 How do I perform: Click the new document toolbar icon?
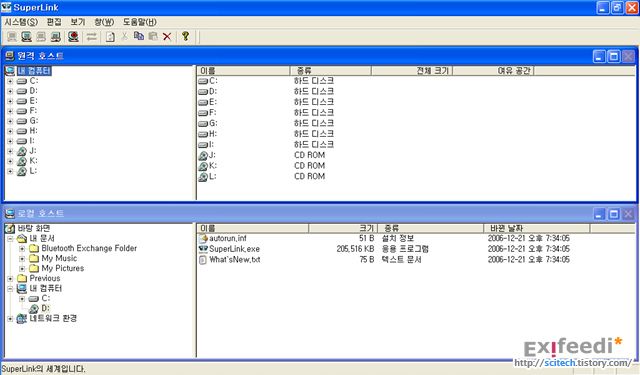coord(110,37)
